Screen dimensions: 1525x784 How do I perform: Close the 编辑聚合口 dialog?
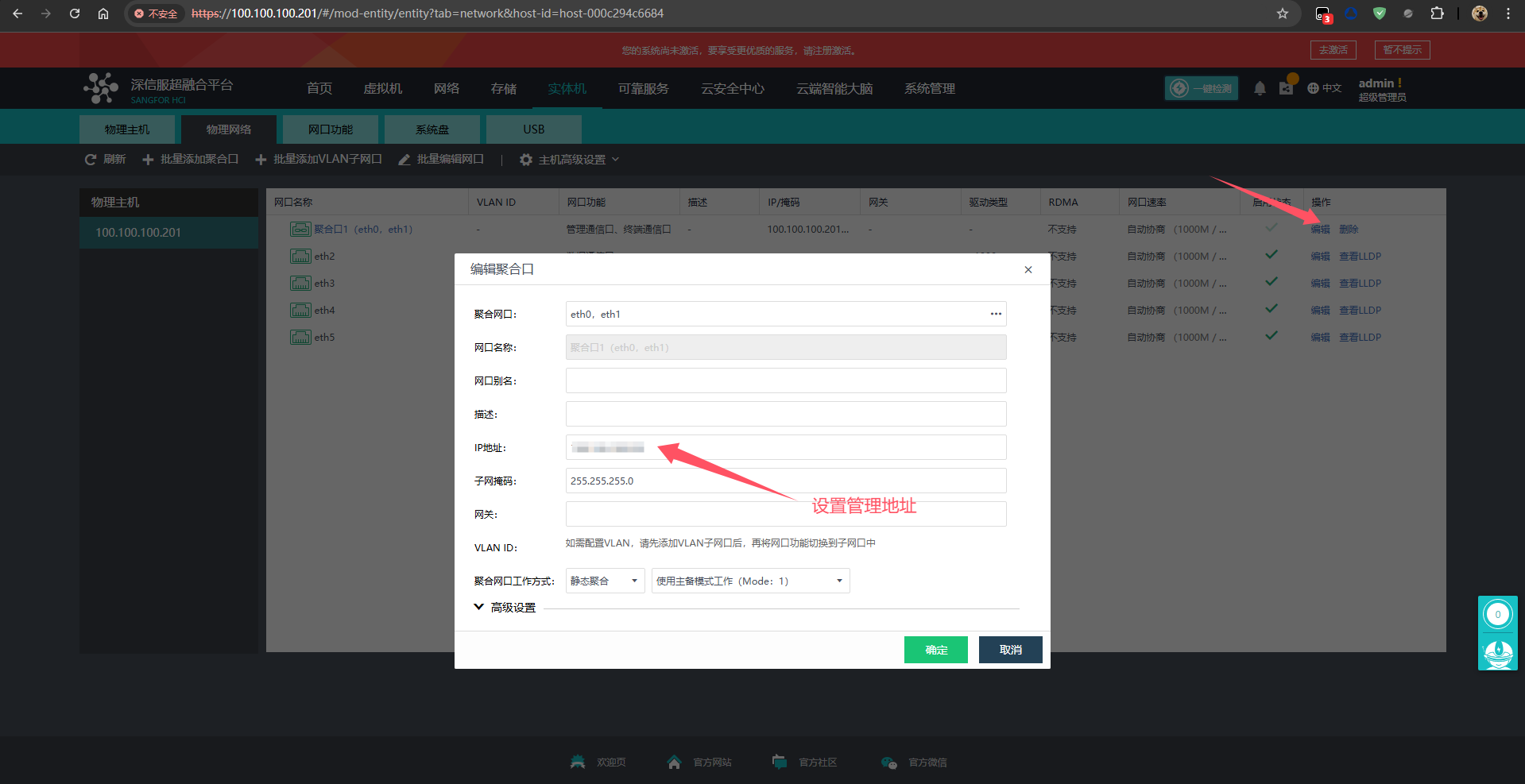(1028, 270)
